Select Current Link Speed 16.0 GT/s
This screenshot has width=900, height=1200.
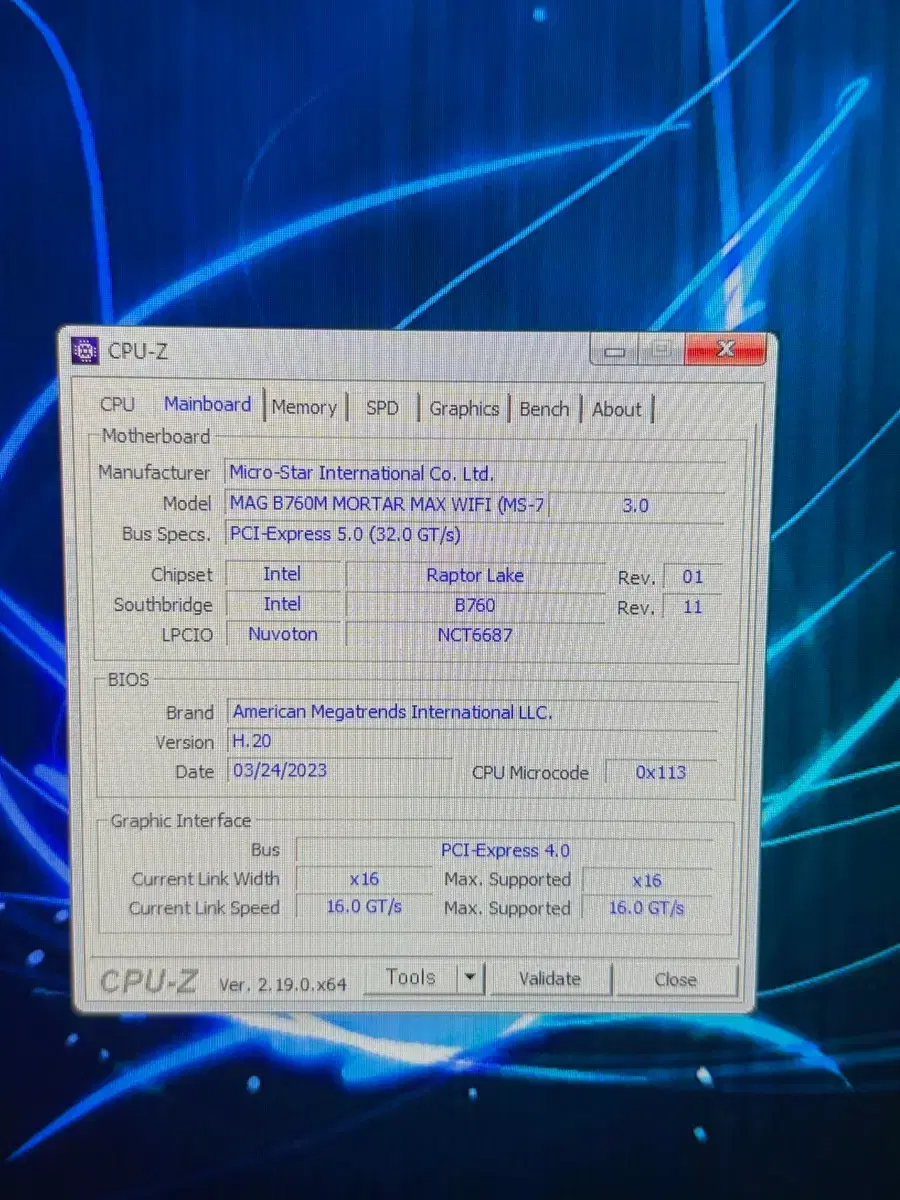coord(364,907)
